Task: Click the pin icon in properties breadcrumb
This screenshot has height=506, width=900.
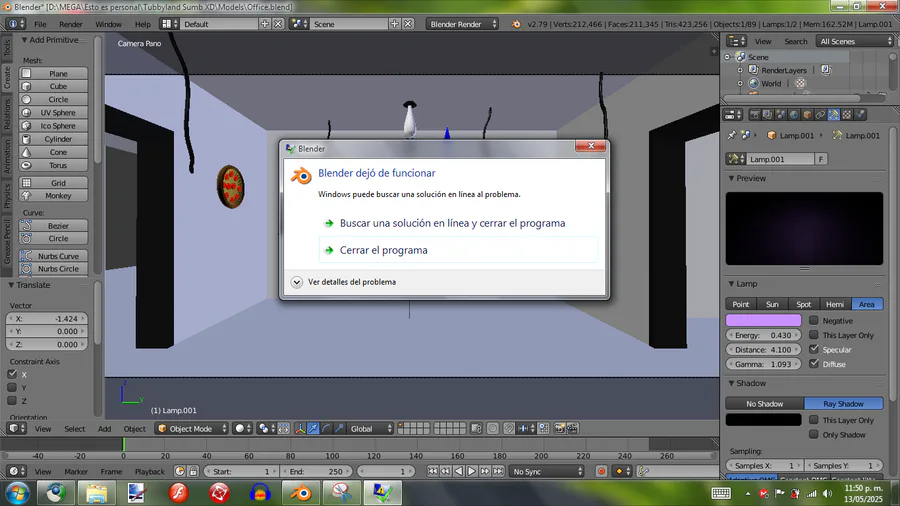Action: click(731, 135)
